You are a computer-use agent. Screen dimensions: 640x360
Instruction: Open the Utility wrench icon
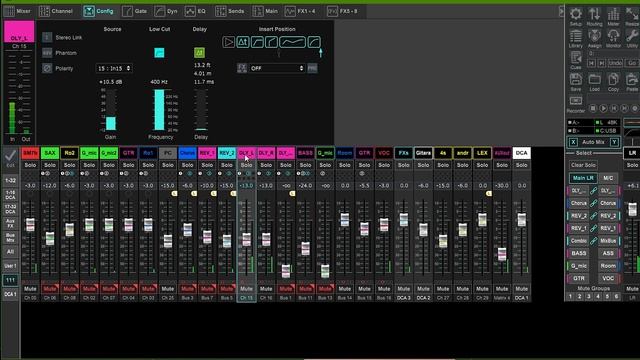pos(632,36)
